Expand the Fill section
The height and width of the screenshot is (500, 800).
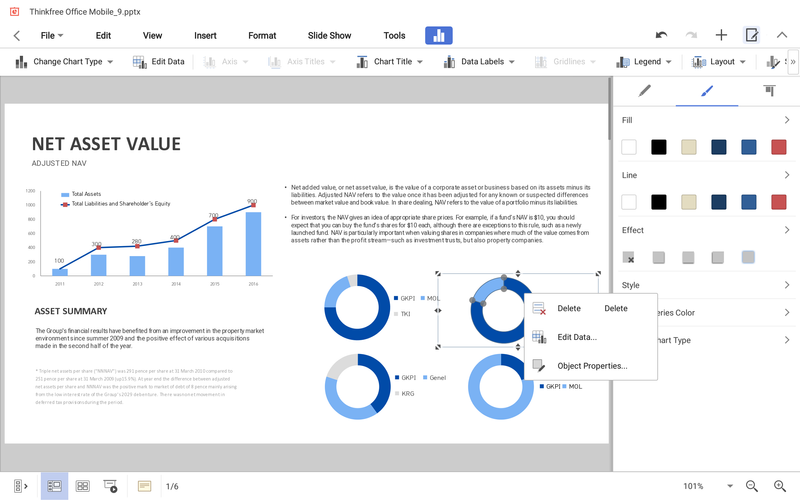(706, 120)
